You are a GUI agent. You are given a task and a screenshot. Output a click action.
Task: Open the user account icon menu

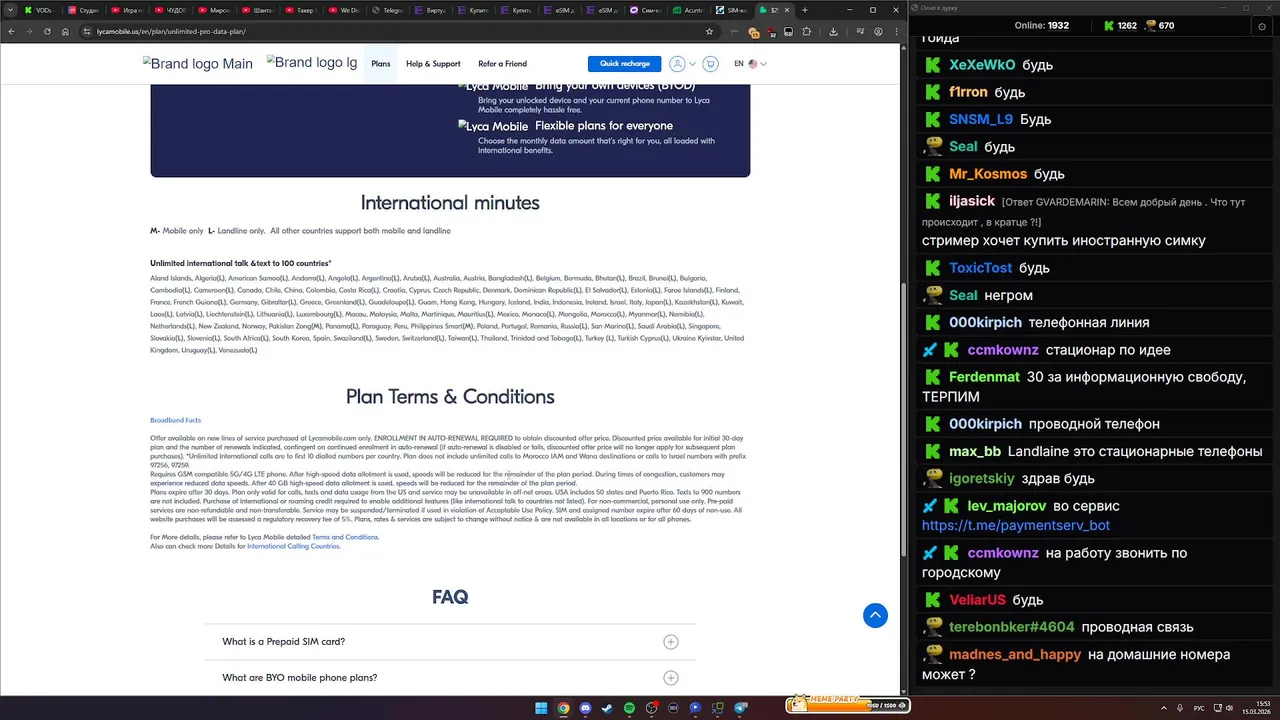677,63
